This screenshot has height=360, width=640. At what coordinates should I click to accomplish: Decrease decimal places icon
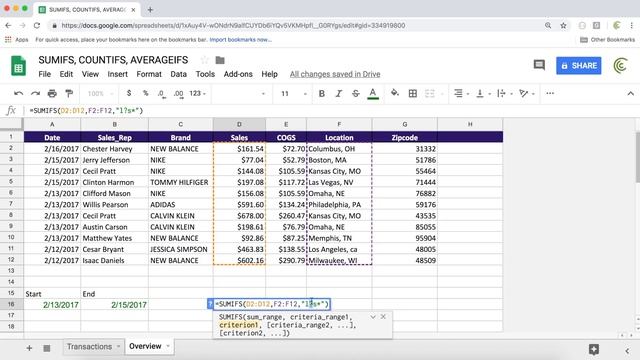pyautogui.click(x=162, y=93)
